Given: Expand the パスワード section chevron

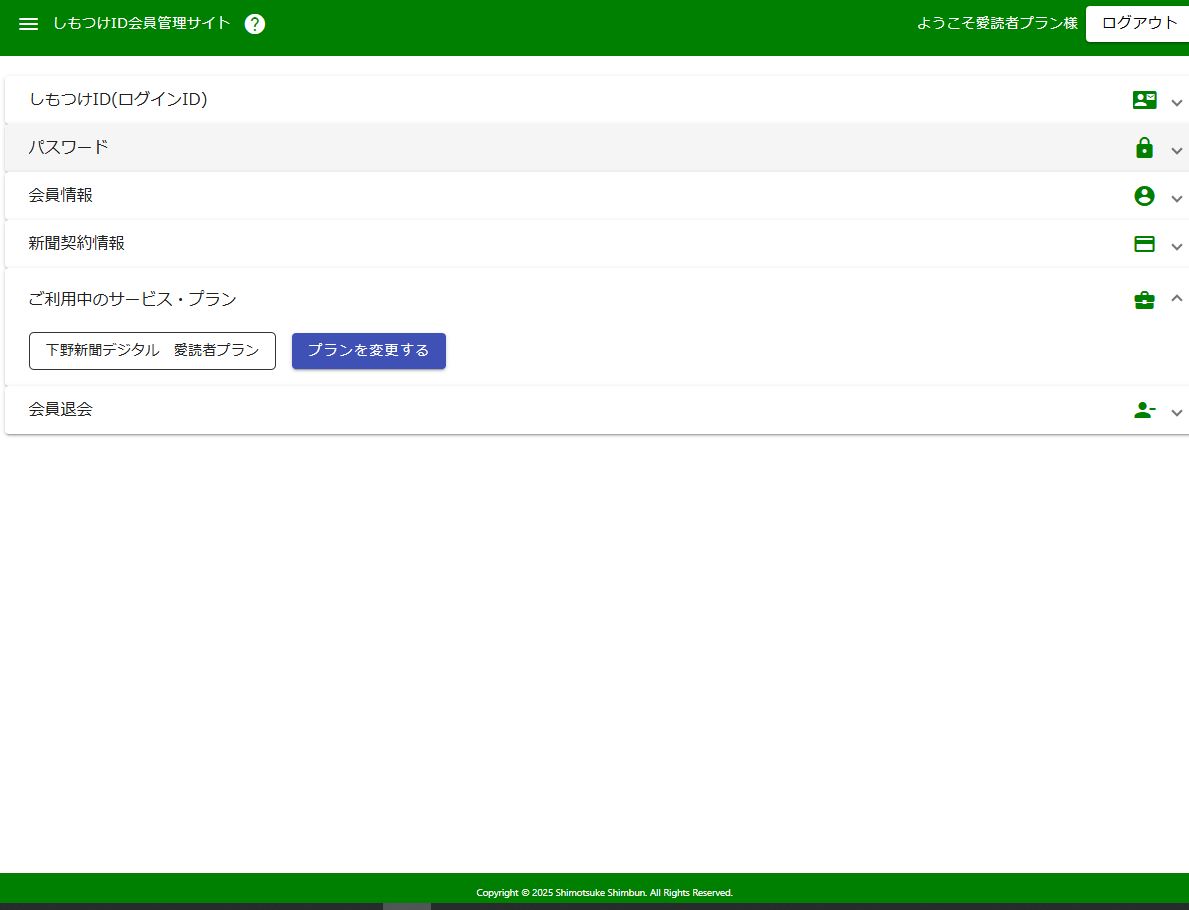Looking at the screenshot, I should click(1177, 151).
